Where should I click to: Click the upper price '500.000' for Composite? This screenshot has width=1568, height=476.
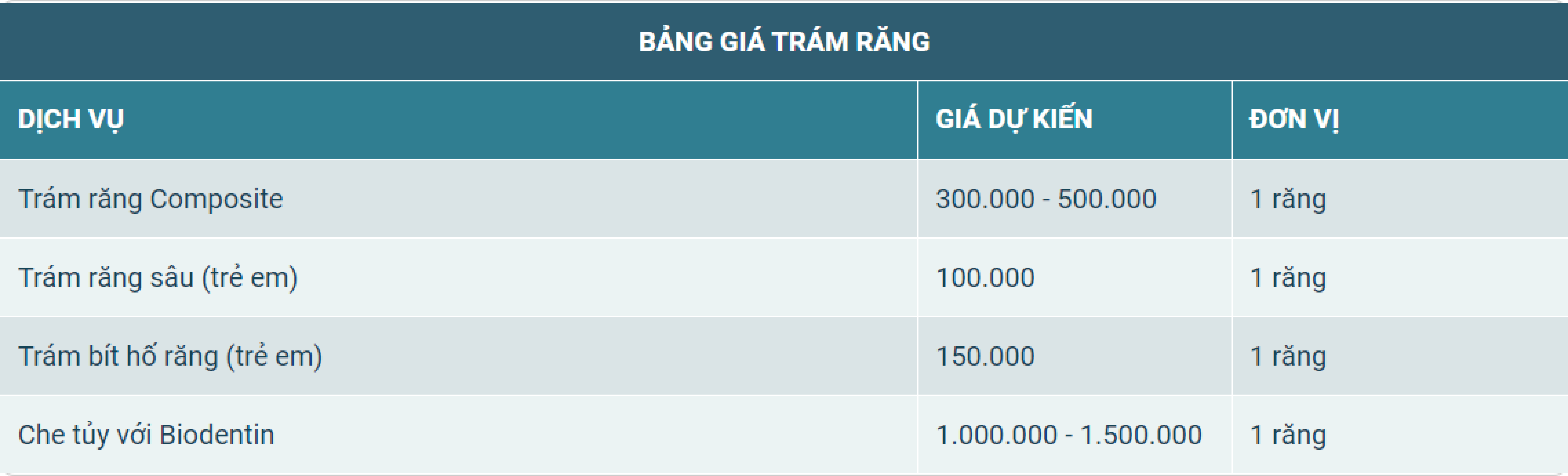tap(1107, 199)
